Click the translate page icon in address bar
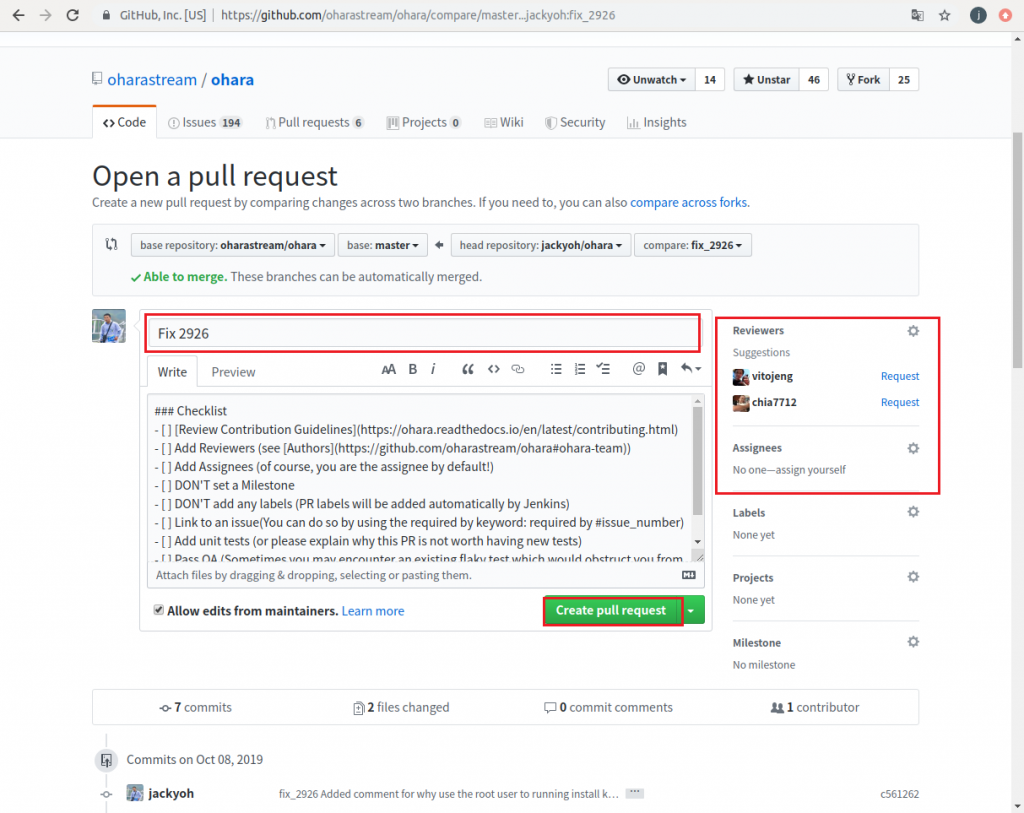This screenshot has width=1024, height=813. click(x=918, y=15)
